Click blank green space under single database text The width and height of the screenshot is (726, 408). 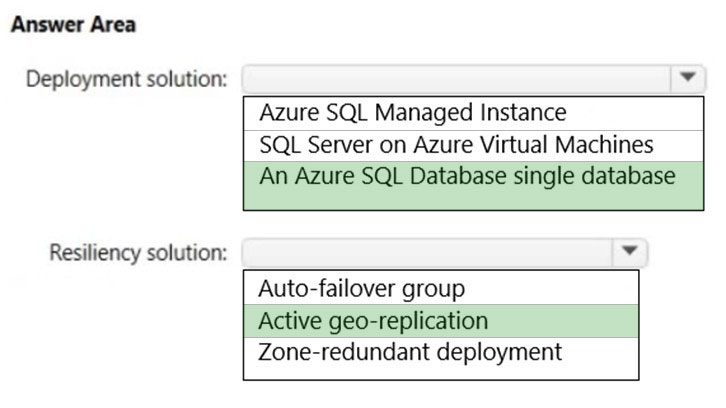(473, 200)
